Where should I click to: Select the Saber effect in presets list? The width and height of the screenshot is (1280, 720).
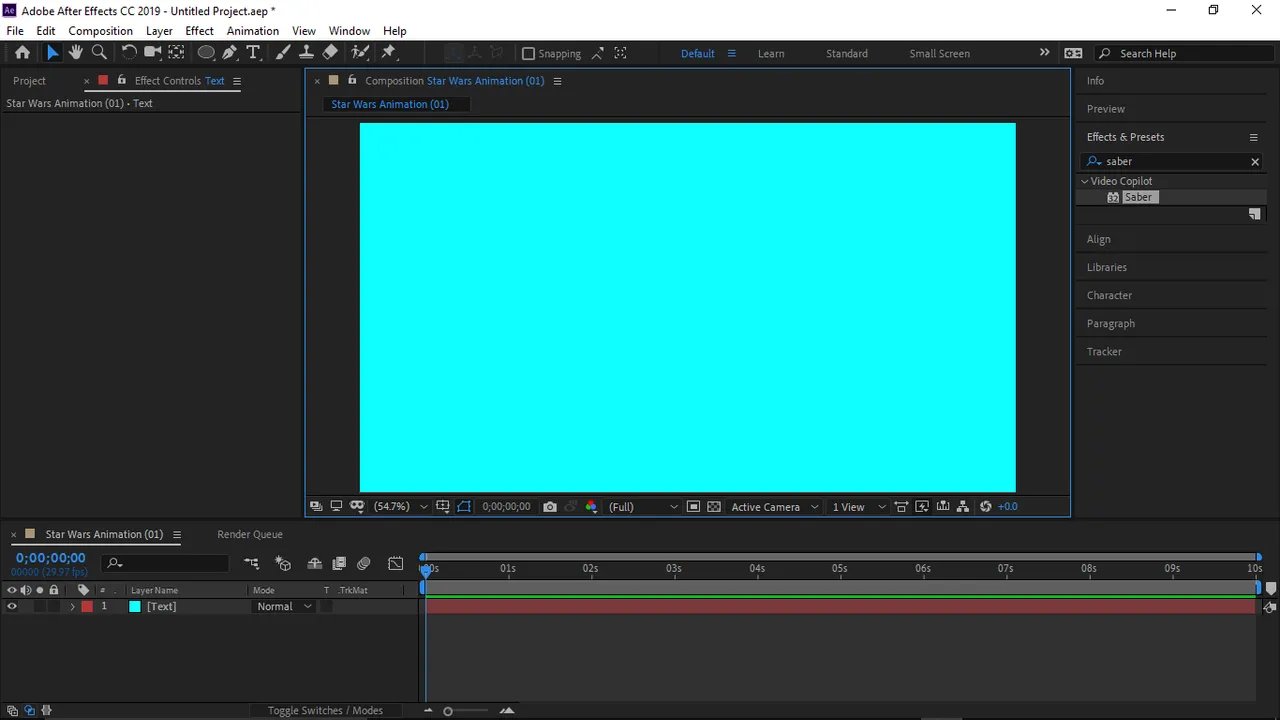[x=1138, y=197]
